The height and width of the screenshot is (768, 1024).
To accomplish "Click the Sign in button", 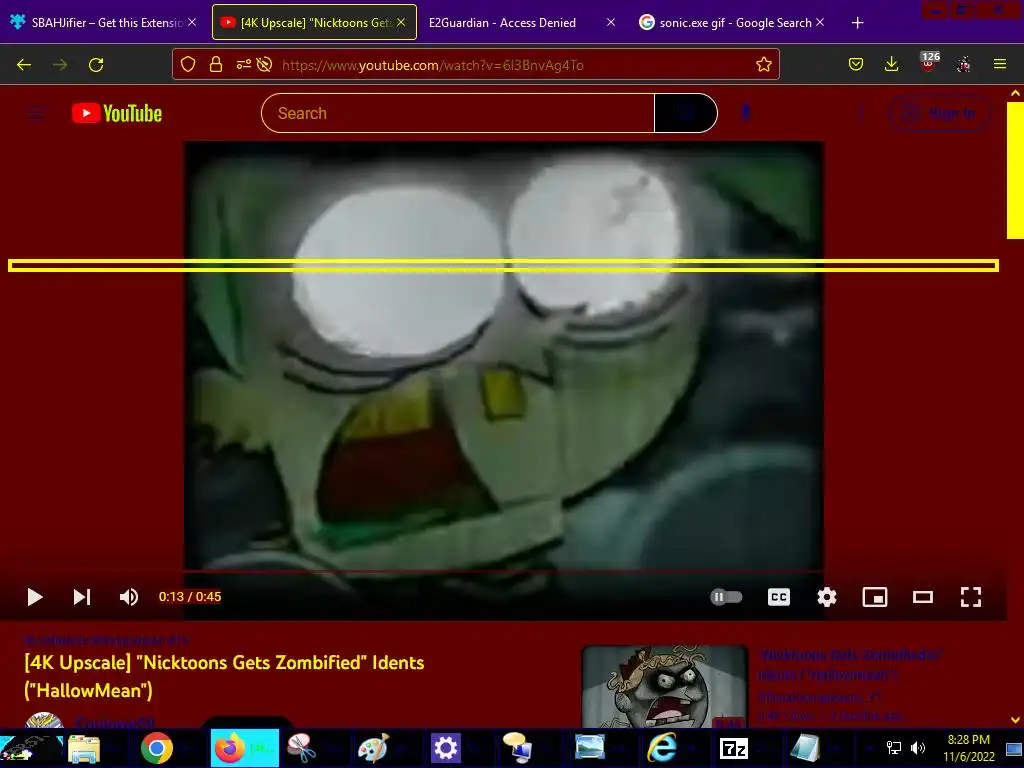I will tap(940, 114).
